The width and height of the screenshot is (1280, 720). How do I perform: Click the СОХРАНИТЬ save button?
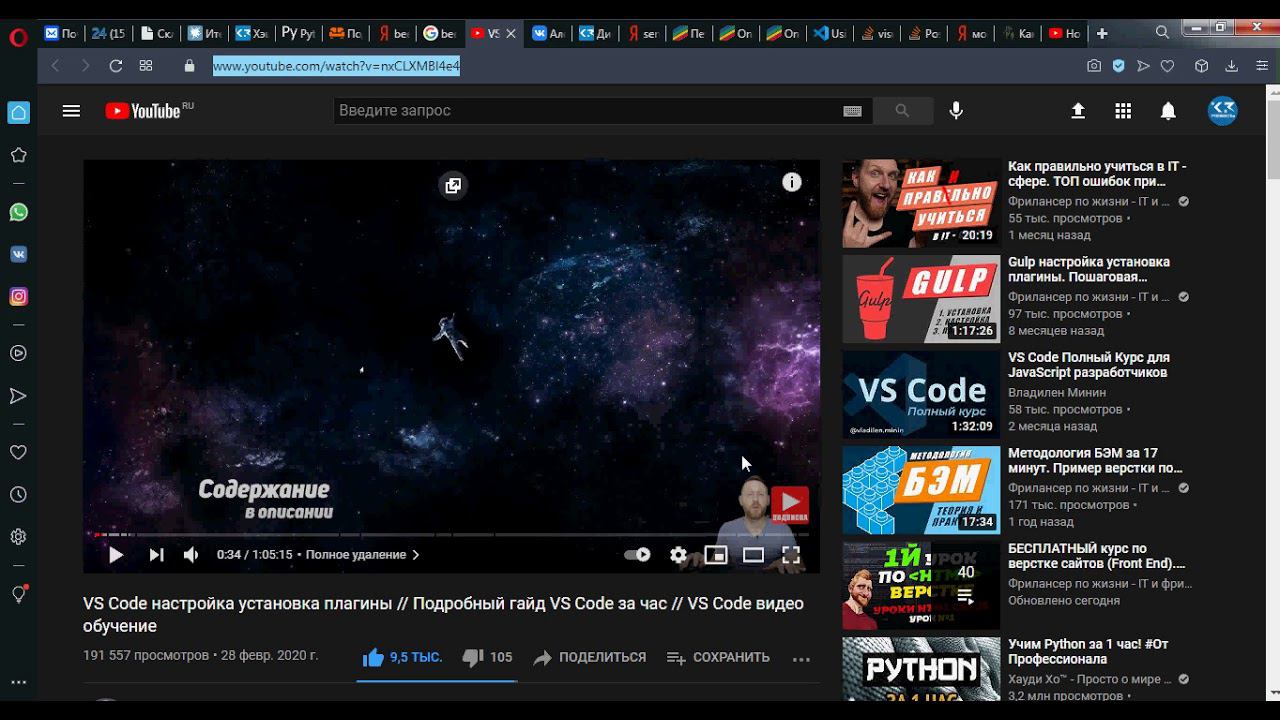pos(718,657)
